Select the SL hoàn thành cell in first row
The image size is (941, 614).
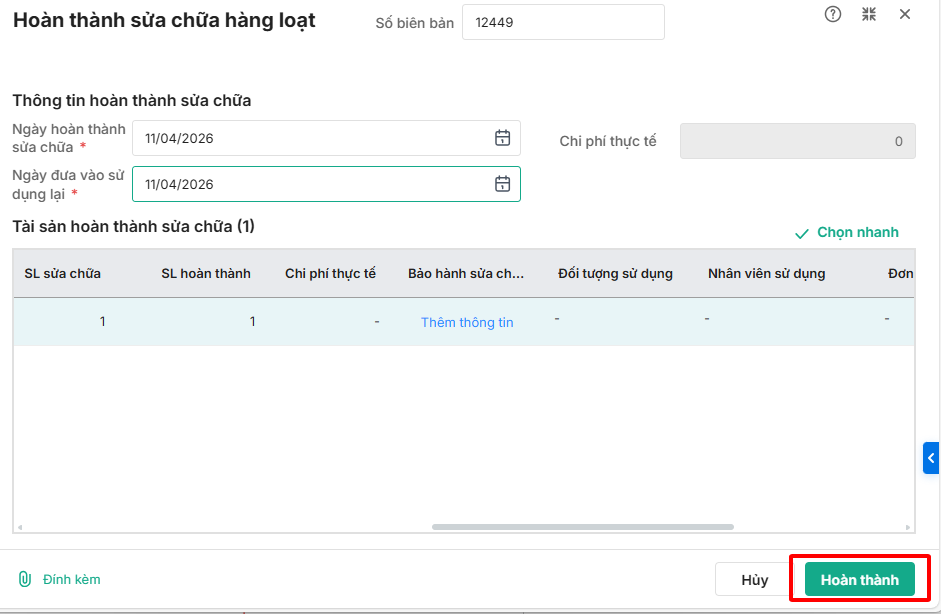tap(206, 322)
